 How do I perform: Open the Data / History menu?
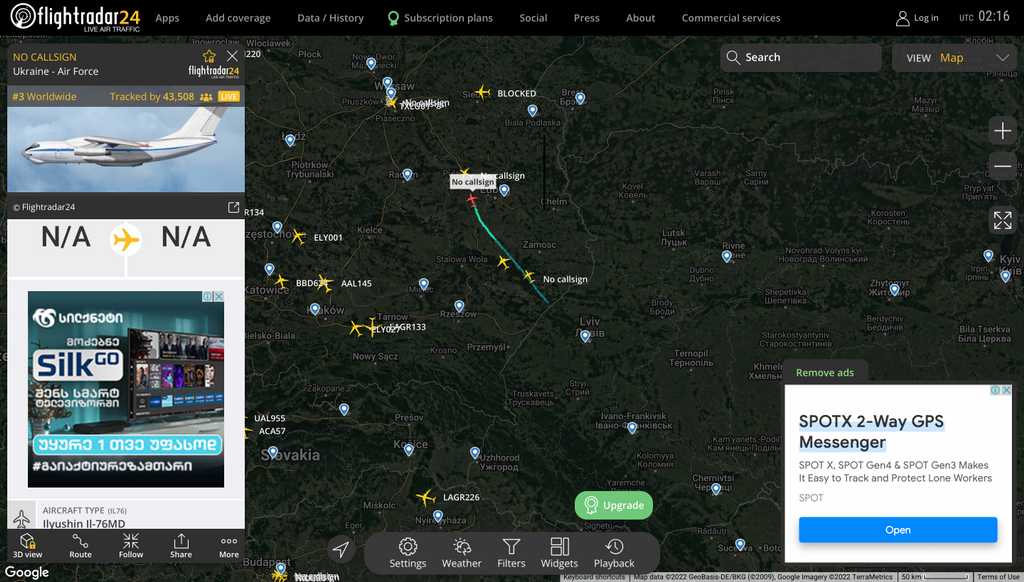point(330,18)
